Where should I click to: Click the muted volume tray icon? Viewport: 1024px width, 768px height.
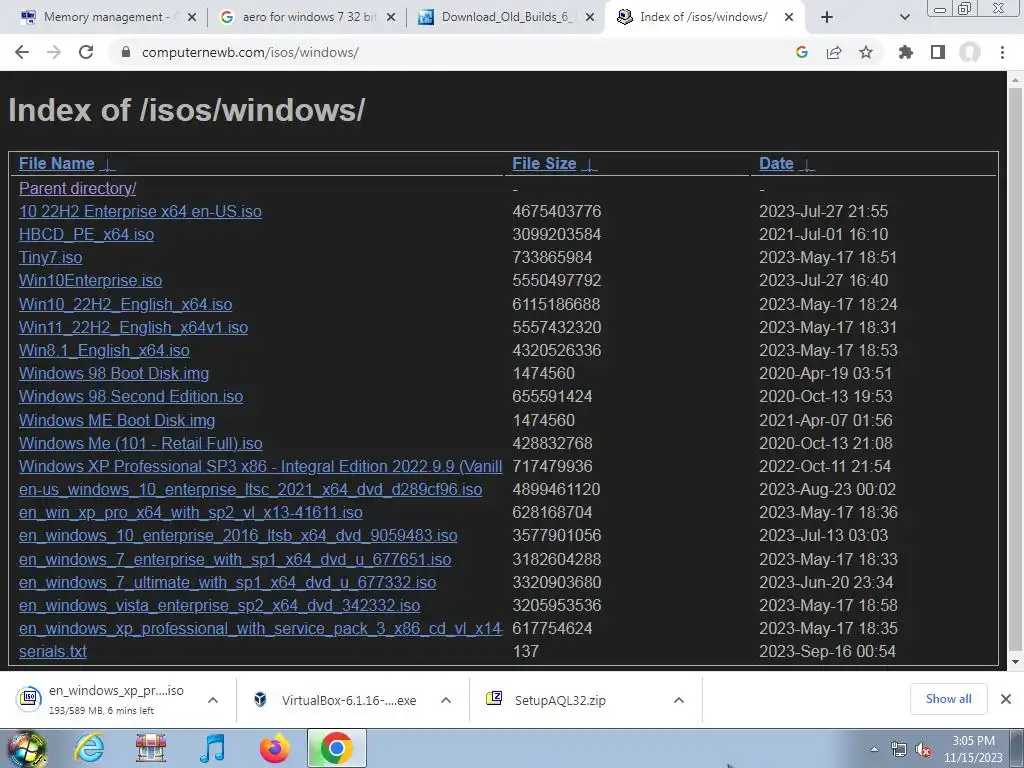point(923,750)
